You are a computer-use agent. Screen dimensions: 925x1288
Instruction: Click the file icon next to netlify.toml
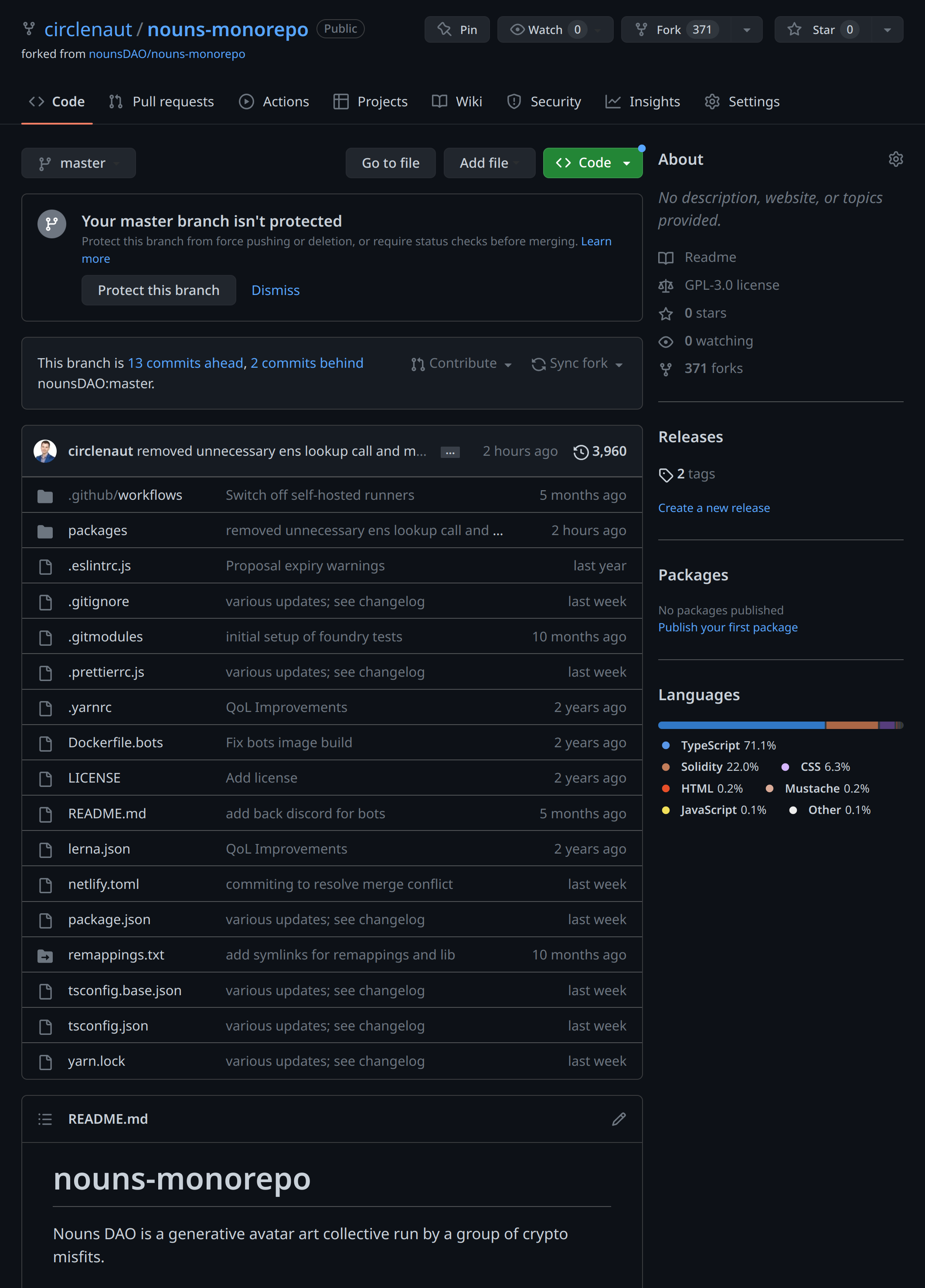(45, 885)
